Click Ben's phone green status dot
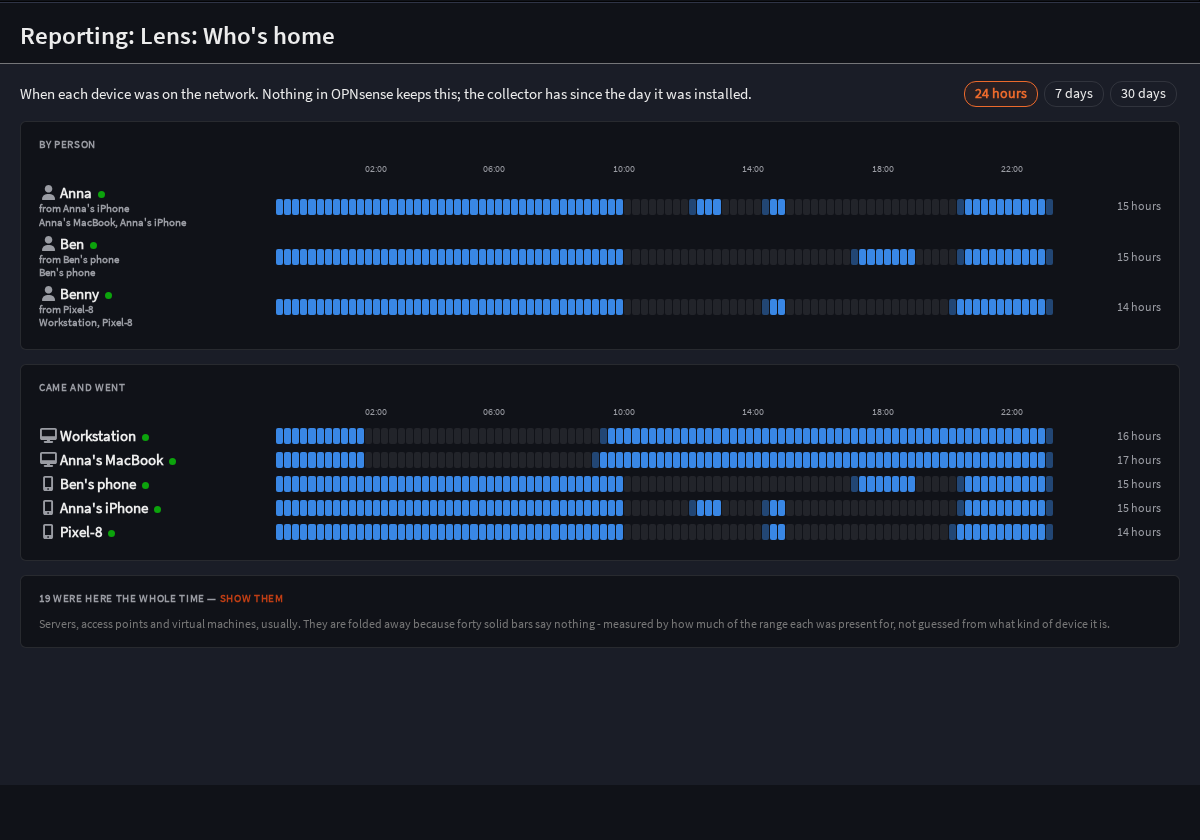The height and width of the screenshot is (840, 1200). tap(146, 485)
